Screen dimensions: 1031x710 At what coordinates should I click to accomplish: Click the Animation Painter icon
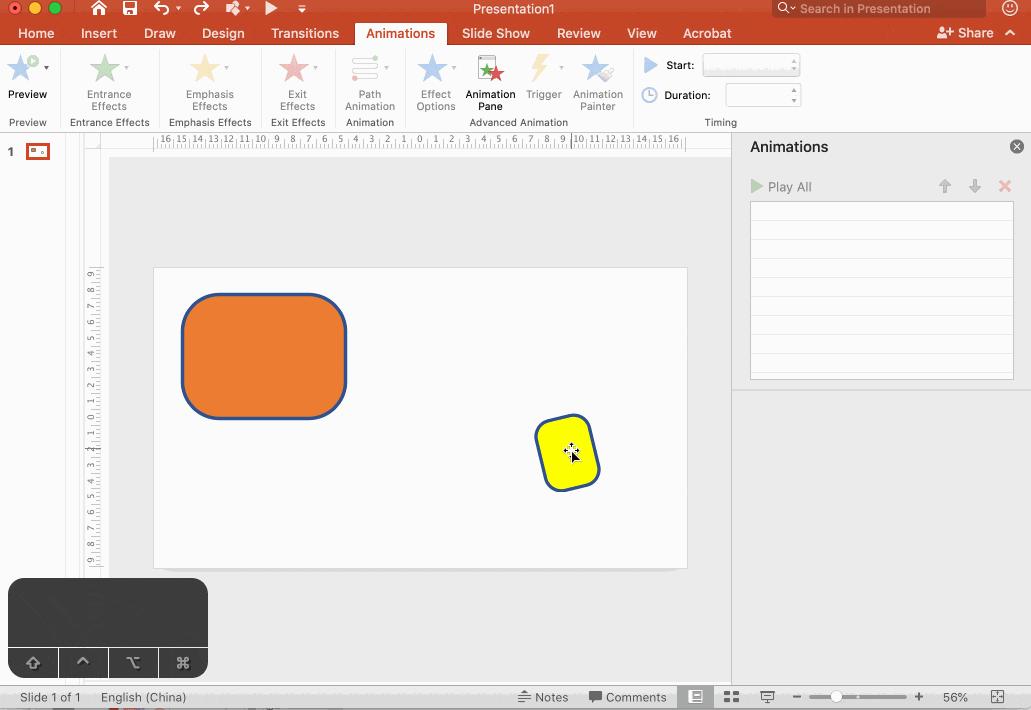pos(597,82)
